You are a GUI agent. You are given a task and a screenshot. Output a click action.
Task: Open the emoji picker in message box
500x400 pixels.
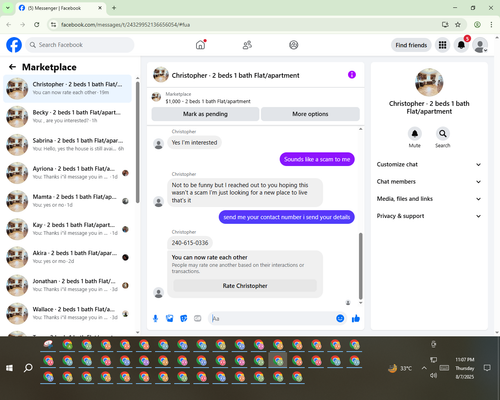pyautogui.click(x=340, y=318)
